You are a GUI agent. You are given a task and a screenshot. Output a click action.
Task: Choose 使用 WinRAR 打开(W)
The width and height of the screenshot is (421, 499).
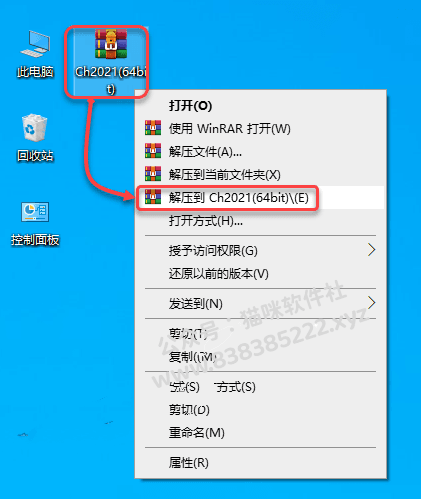(x=229, y=129)
